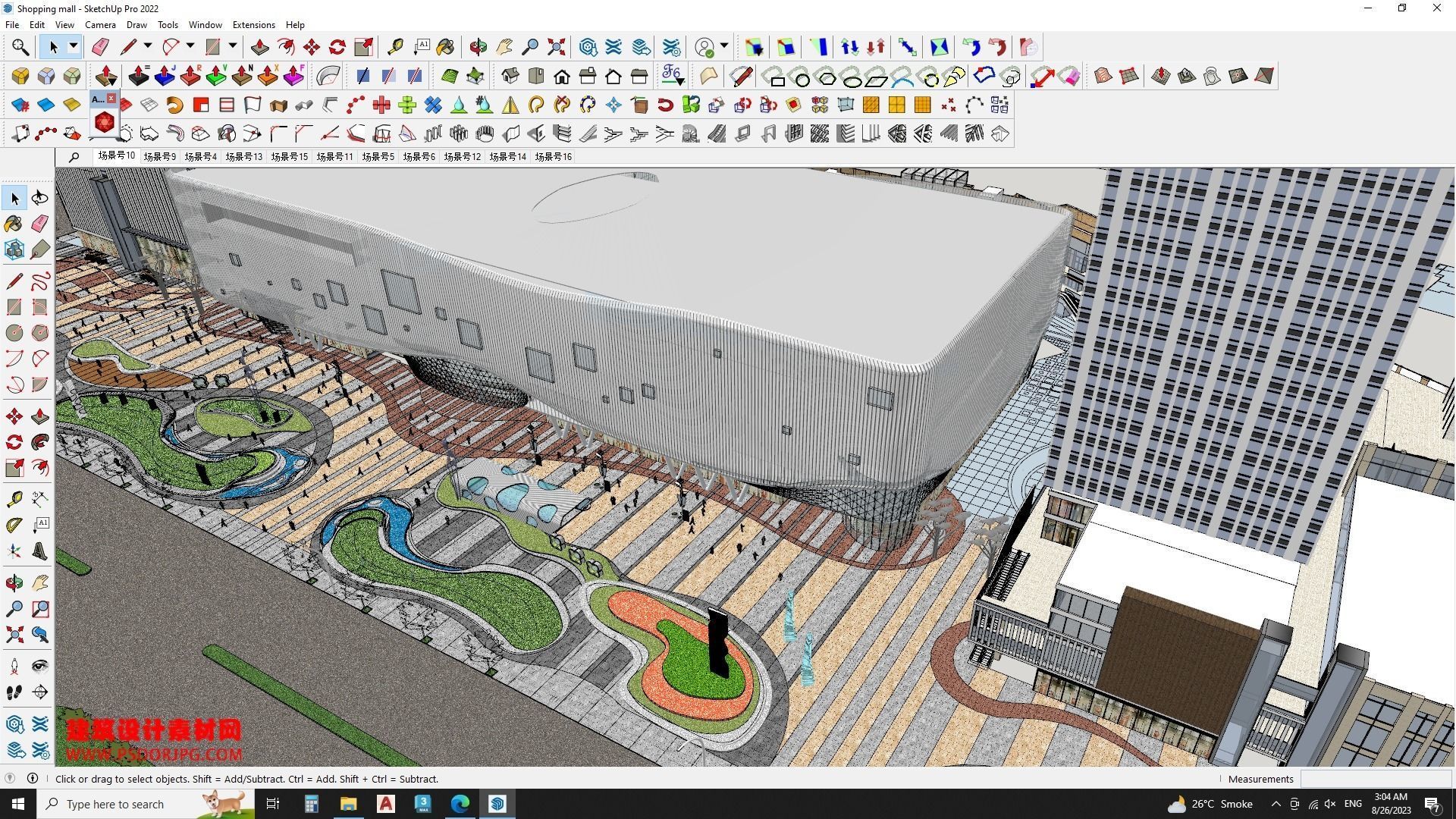This screenshot has height=819, width=1456.
Task: Choose the 3D Text tool
Action: (40, 551)
